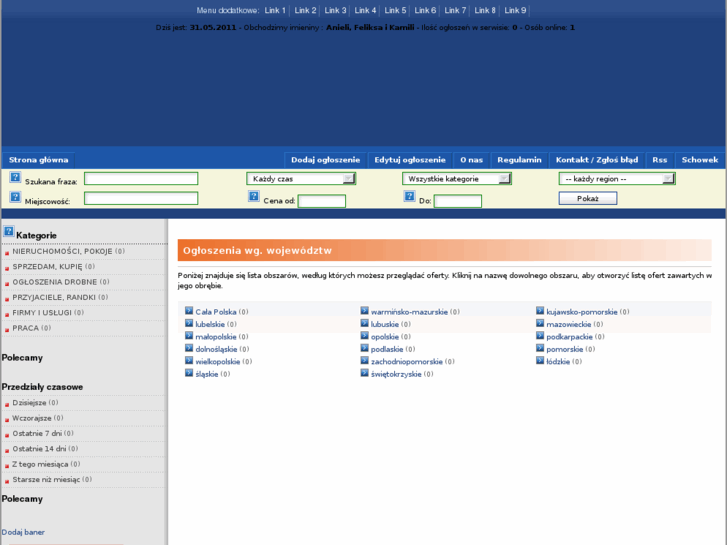
Task: Click icon next to warmińsko-mazurskie
Action: 364,311
